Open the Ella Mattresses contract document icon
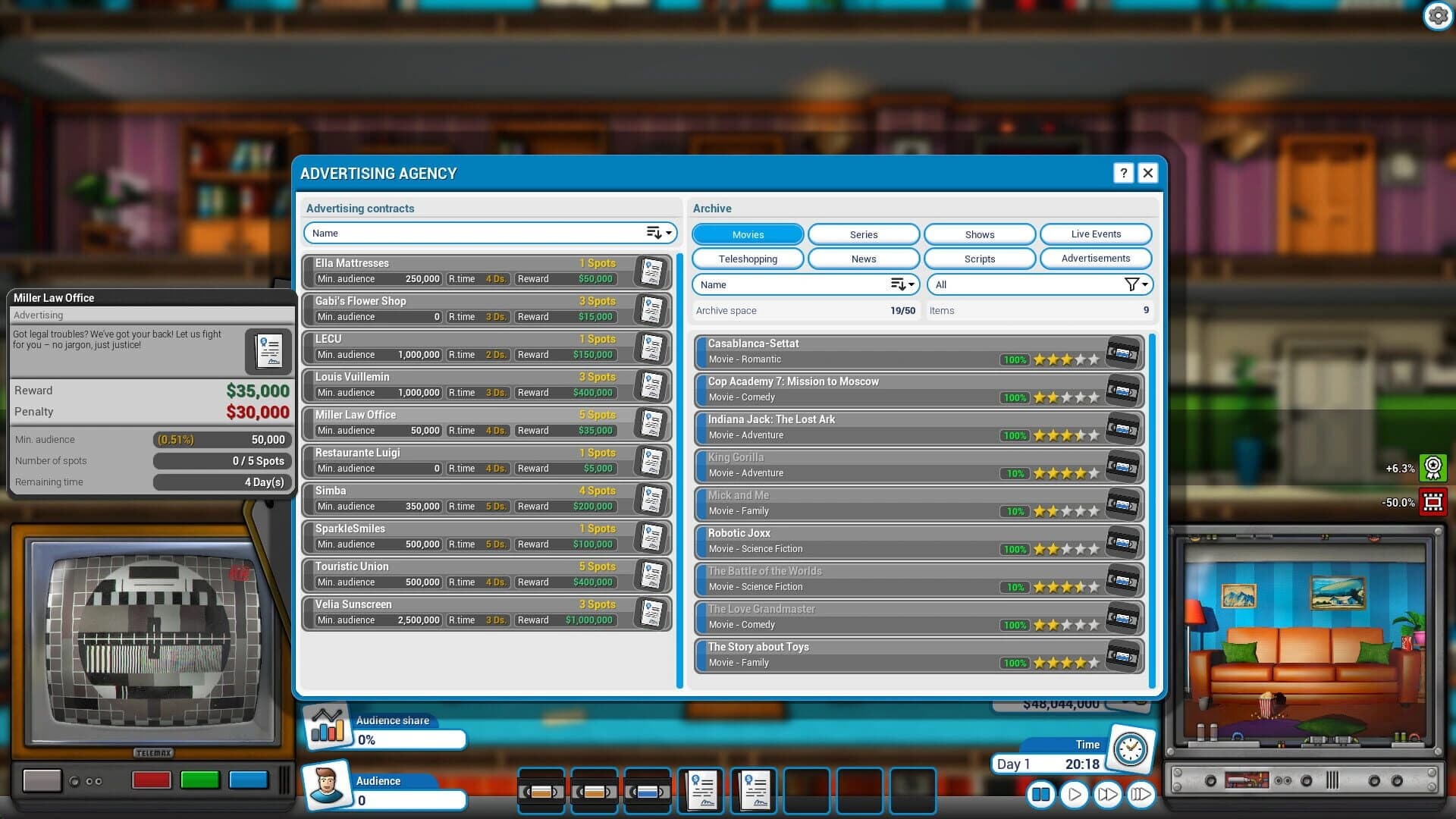1456x819 pixels. [x=651, y=271]
